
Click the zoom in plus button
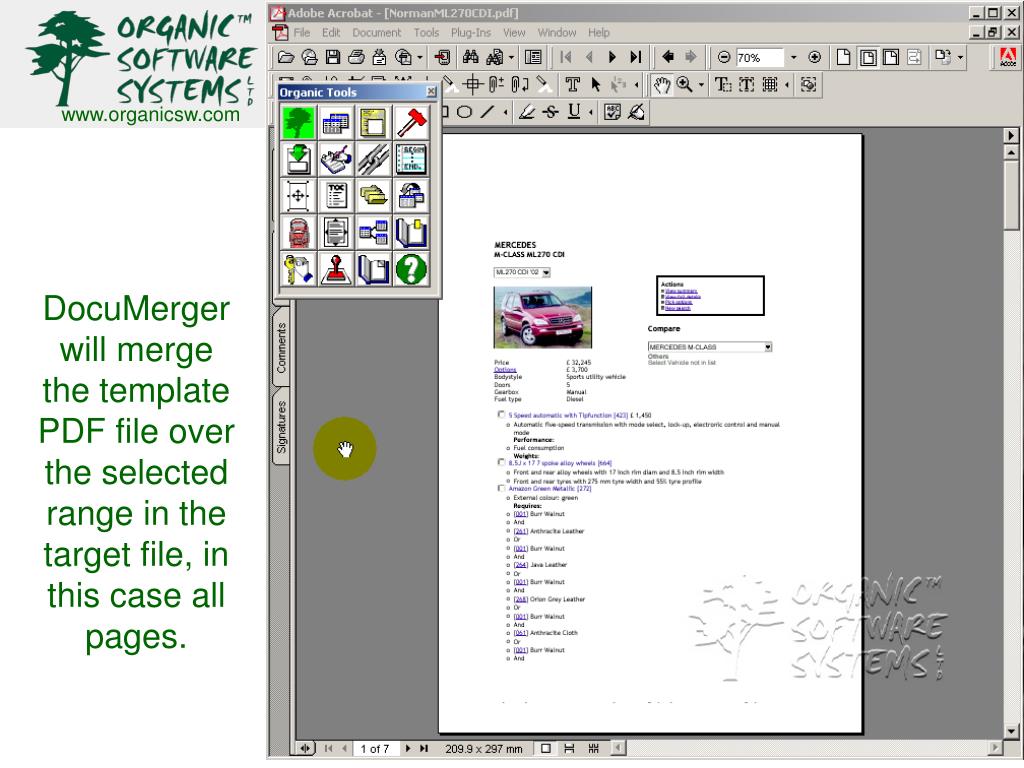814,57
